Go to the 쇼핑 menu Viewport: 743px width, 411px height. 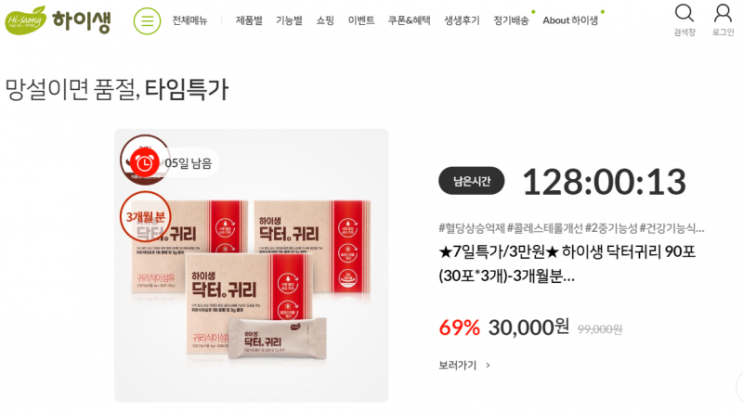(x=325, y=20)
